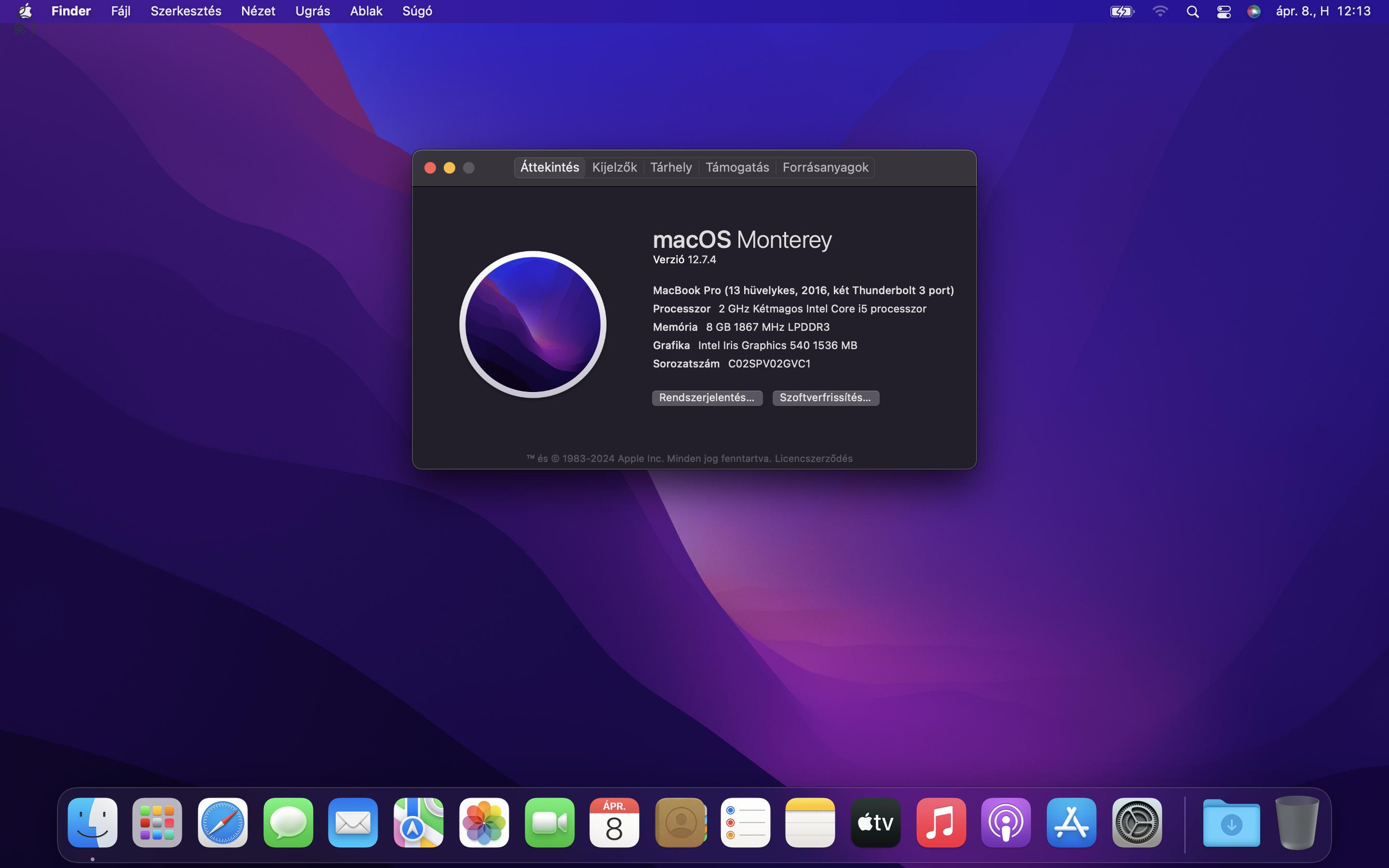The height and width of the screenshot is (868, 1389).
Task: Click the macOS Monterey title text
Action: [742, 239]
